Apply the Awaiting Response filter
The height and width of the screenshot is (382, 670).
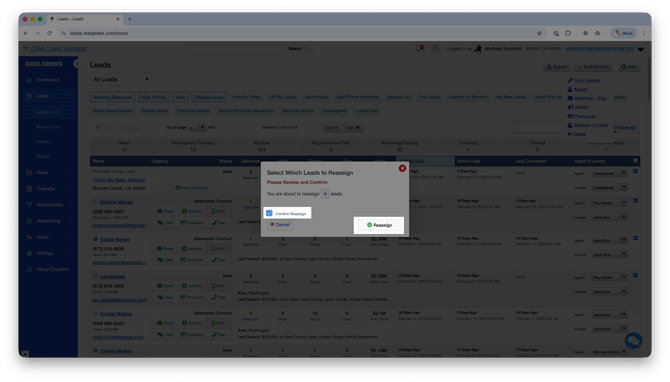point(112,97)
